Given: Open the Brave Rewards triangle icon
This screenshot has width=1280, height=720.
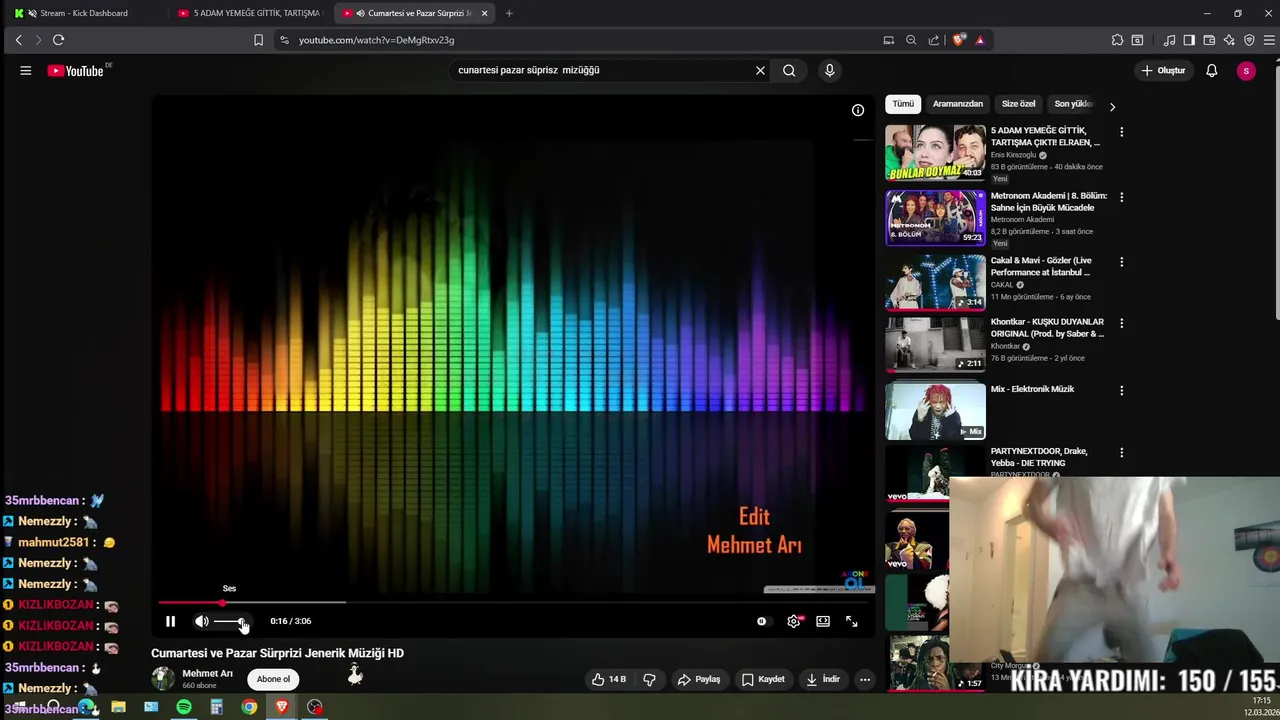Looking at the screenshot, I should [980, 40].
